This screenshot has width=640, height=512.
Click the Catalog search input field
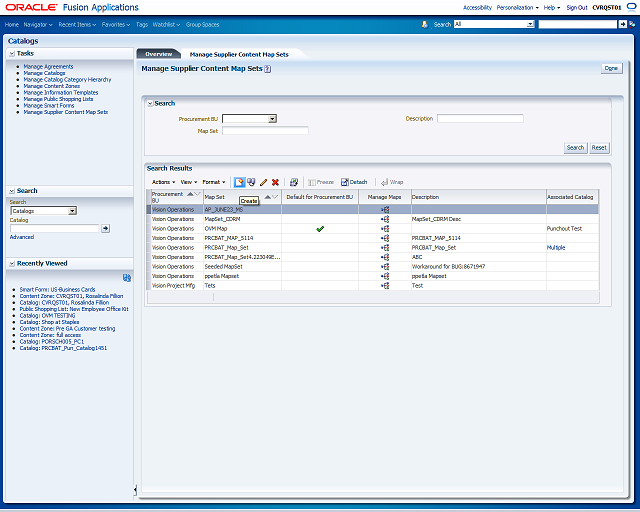click(x=54, y=229)
